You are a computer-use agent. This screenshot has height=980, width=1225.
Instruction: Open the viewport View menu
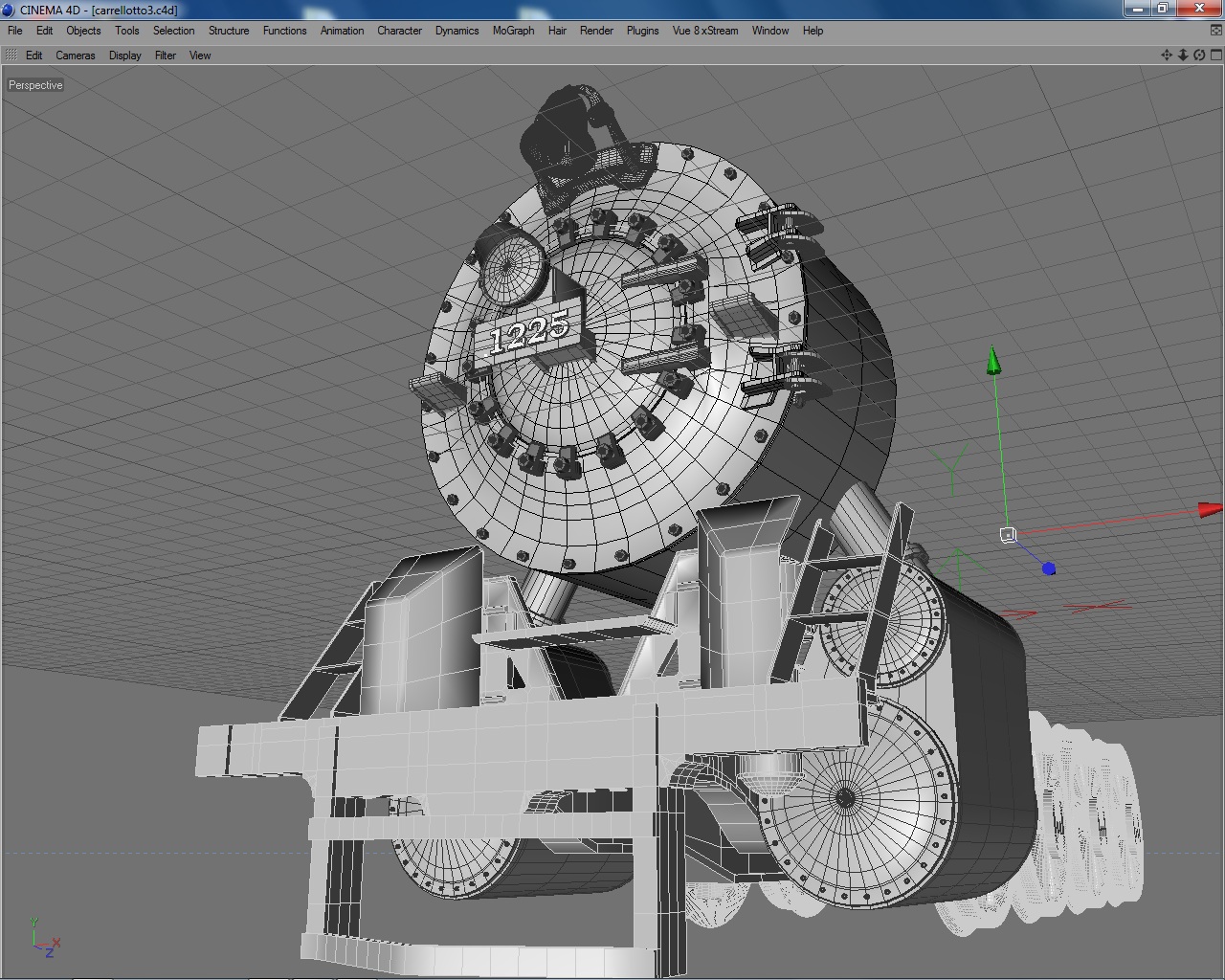click(200, 56)
